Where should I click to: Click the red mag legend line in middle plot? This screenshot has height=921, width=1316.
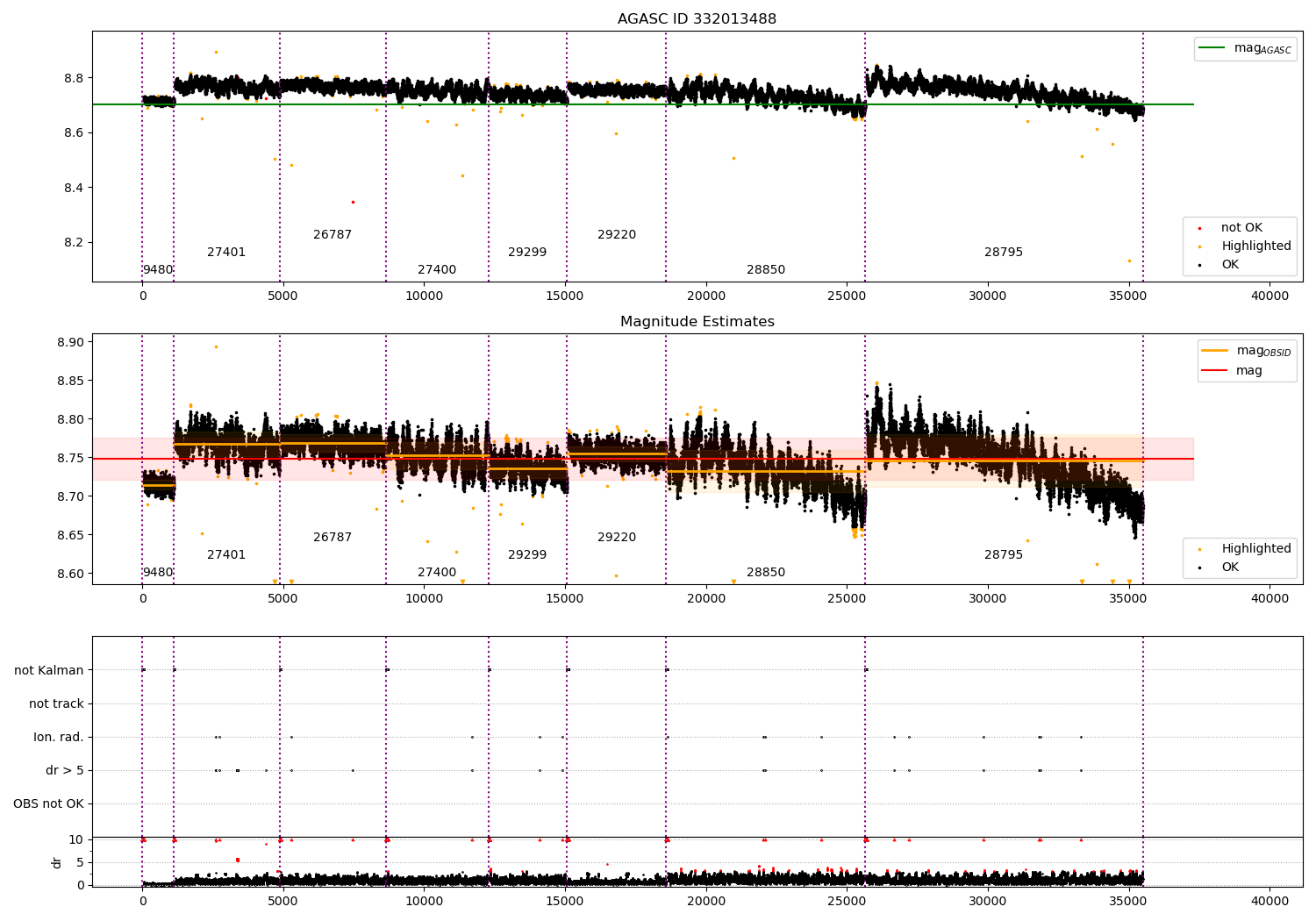[x=1214, y=370]
